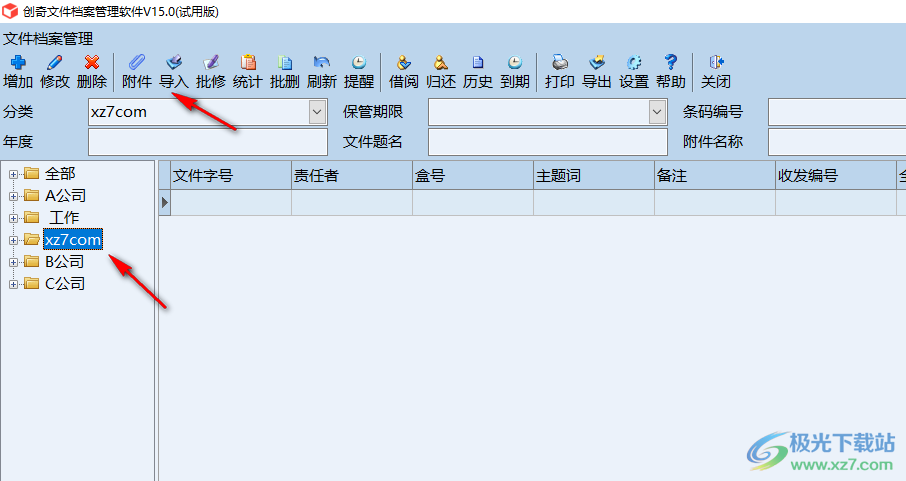Click the 收发编号 column header

(x=836, y=175)
